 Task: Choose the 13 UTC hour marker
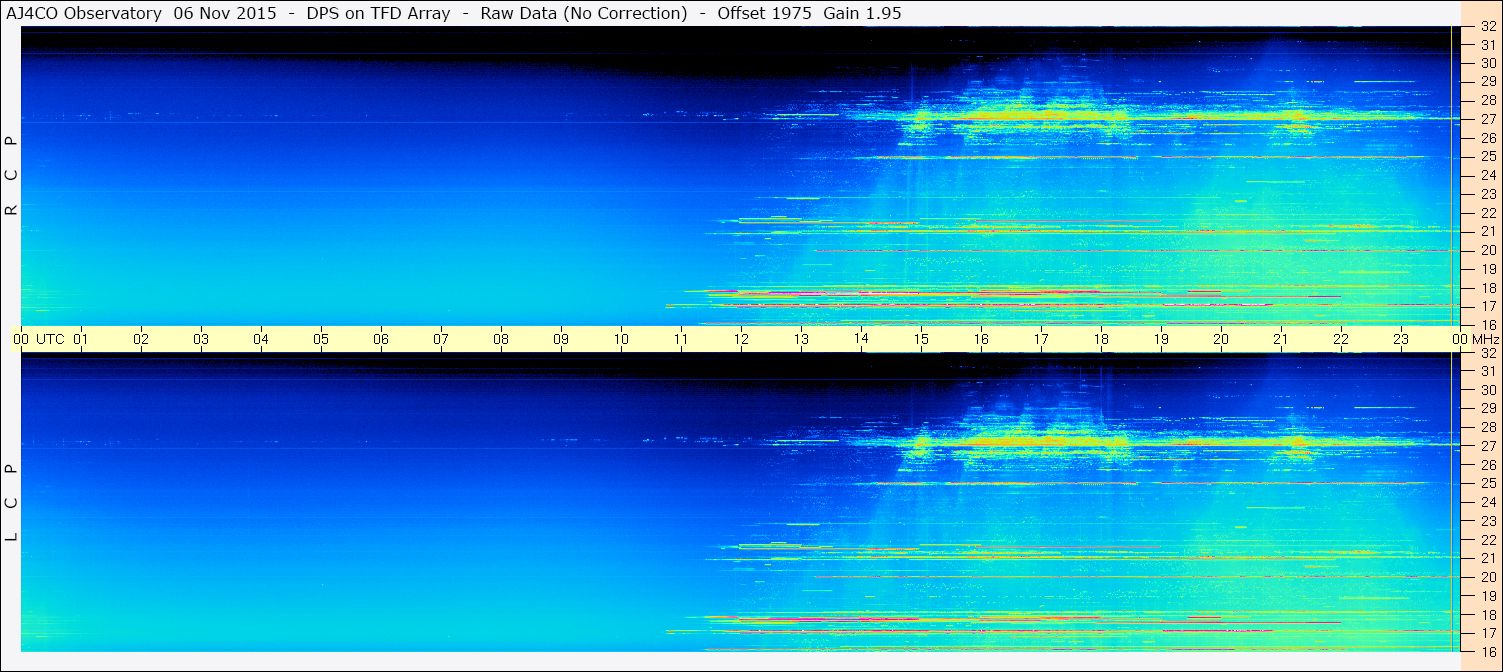click(x=801, y=339)
